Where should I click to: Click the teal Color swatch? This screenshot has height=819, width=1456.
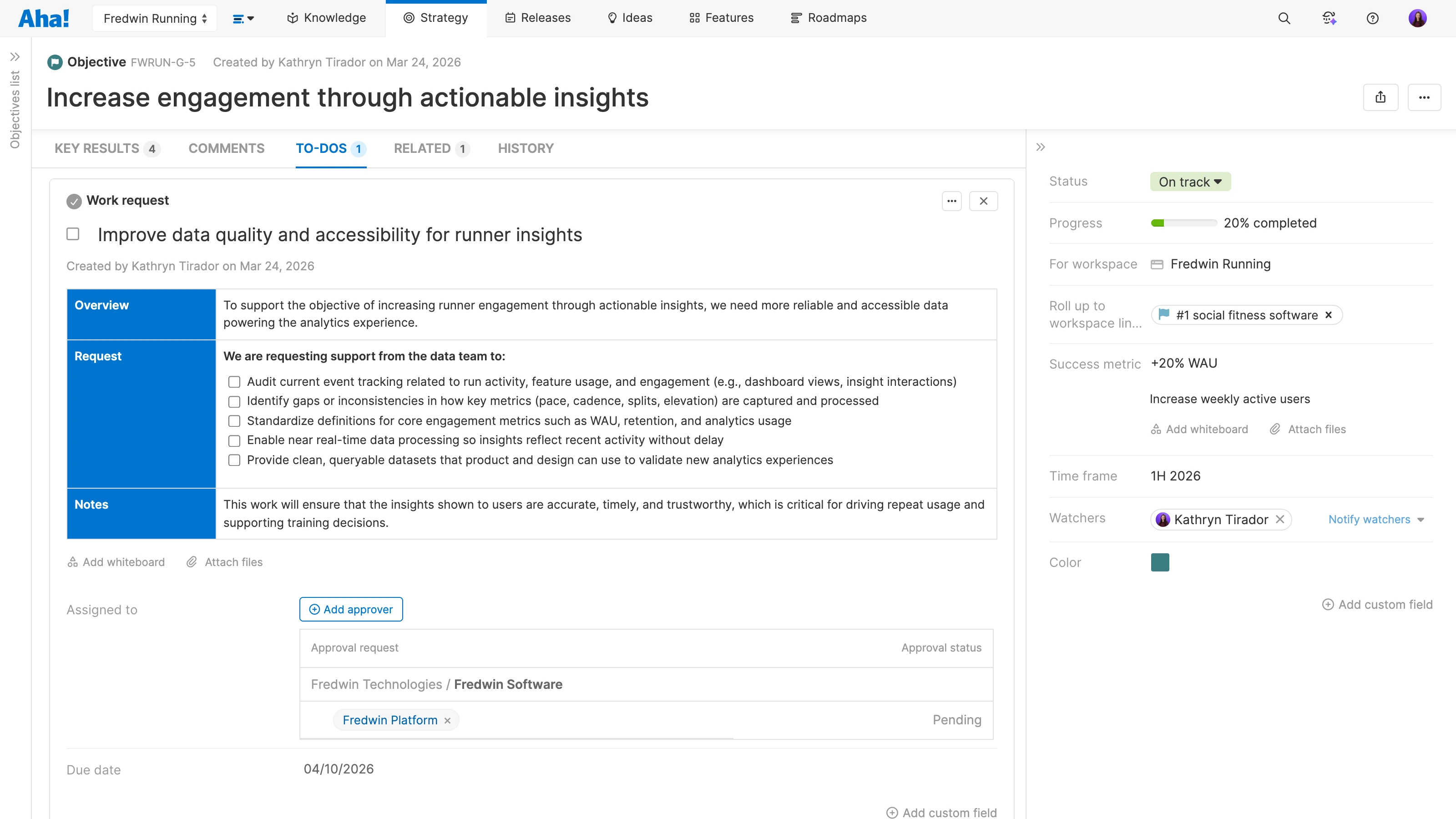point(1160,562)
